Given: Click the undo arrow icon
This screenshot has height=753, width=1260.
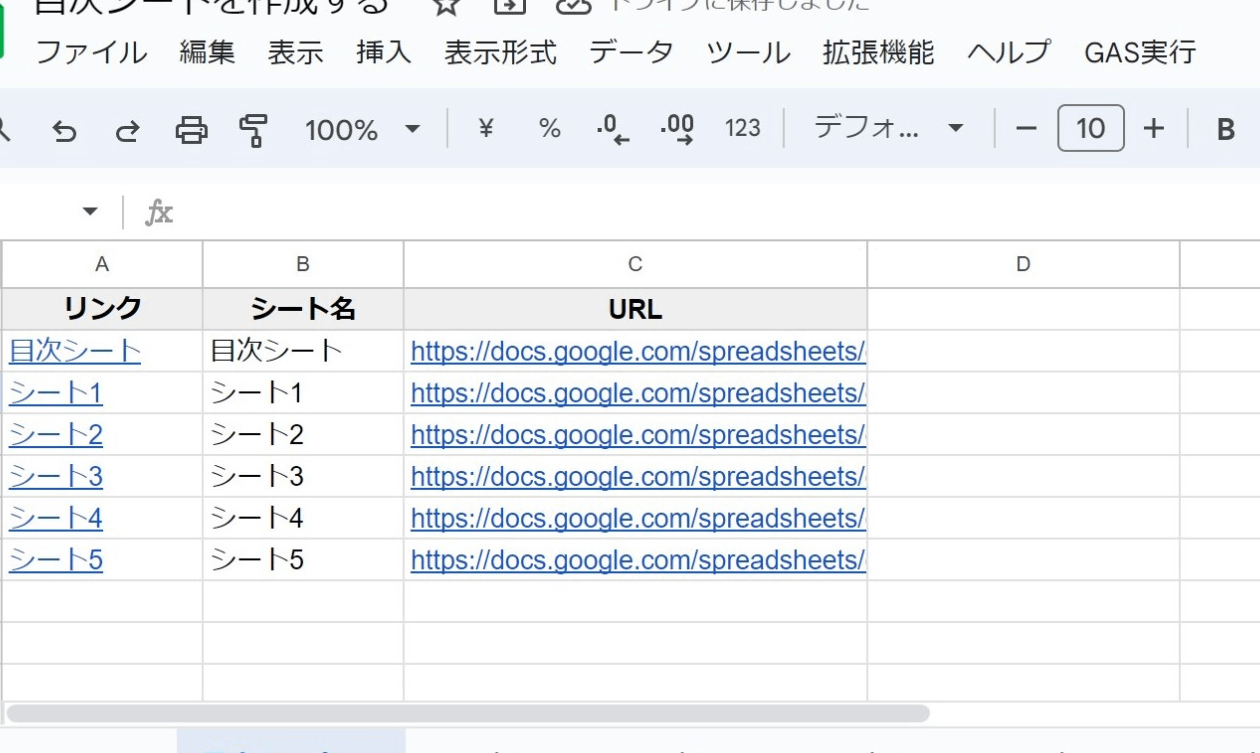Looking at the screenshot, I should [64, 130].
